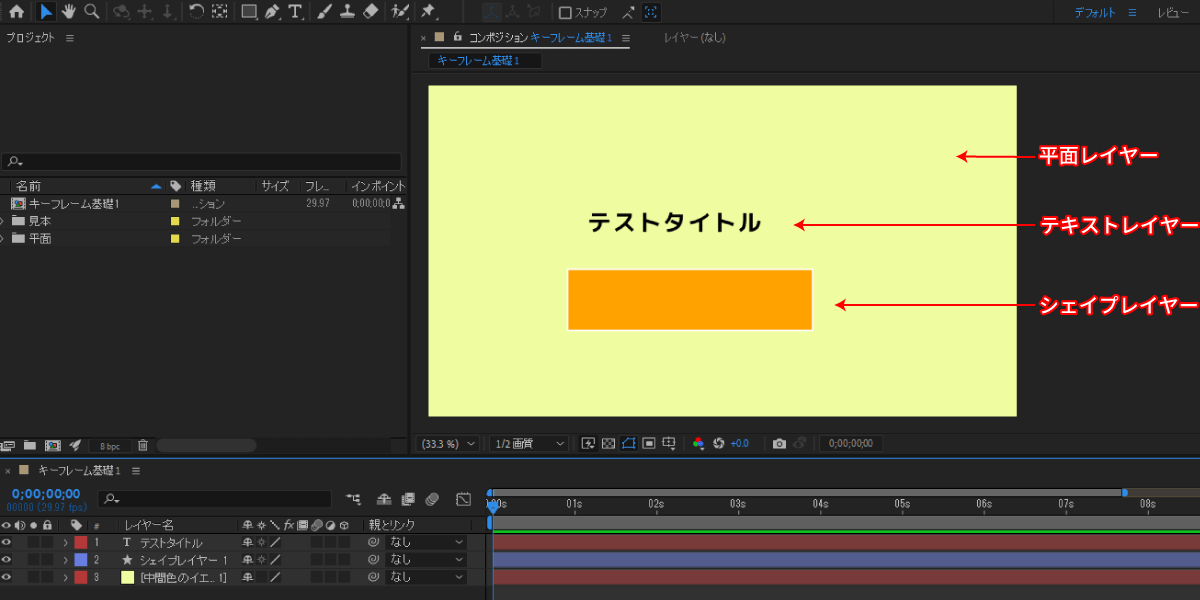Open composition mini-flowchart in timeline
1200x600 pixels.
[x=354, y=498]
